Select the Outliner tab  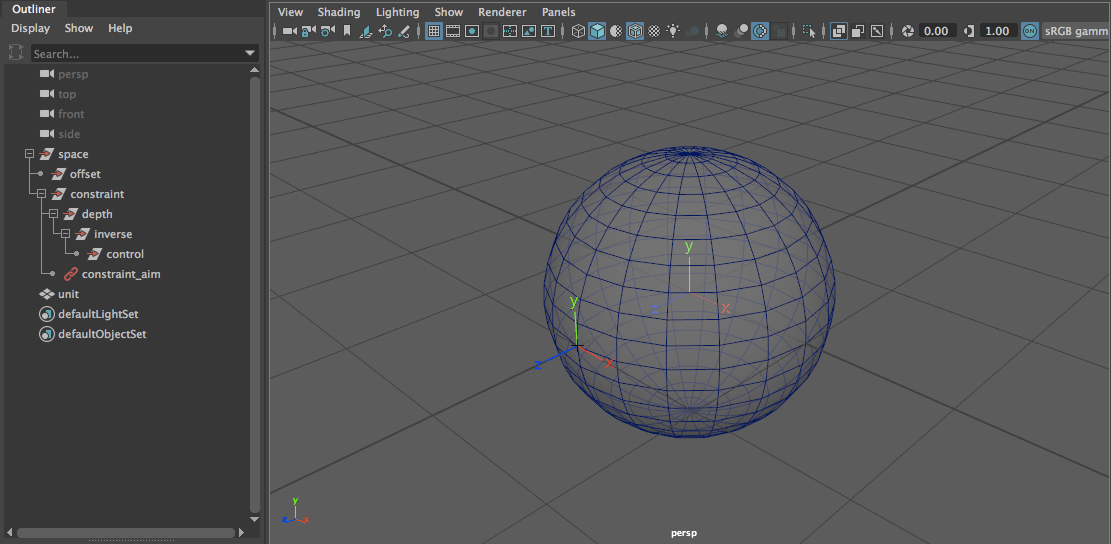(x=33, y=9)
